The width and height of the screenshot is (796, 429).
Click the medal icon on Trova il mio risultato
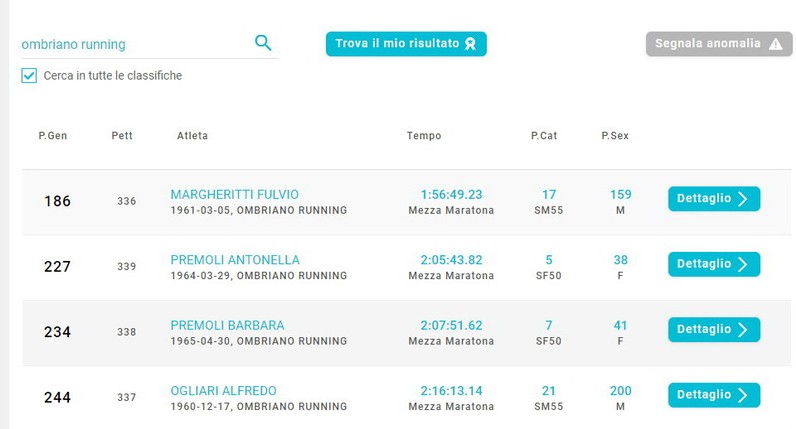(471, 44)
